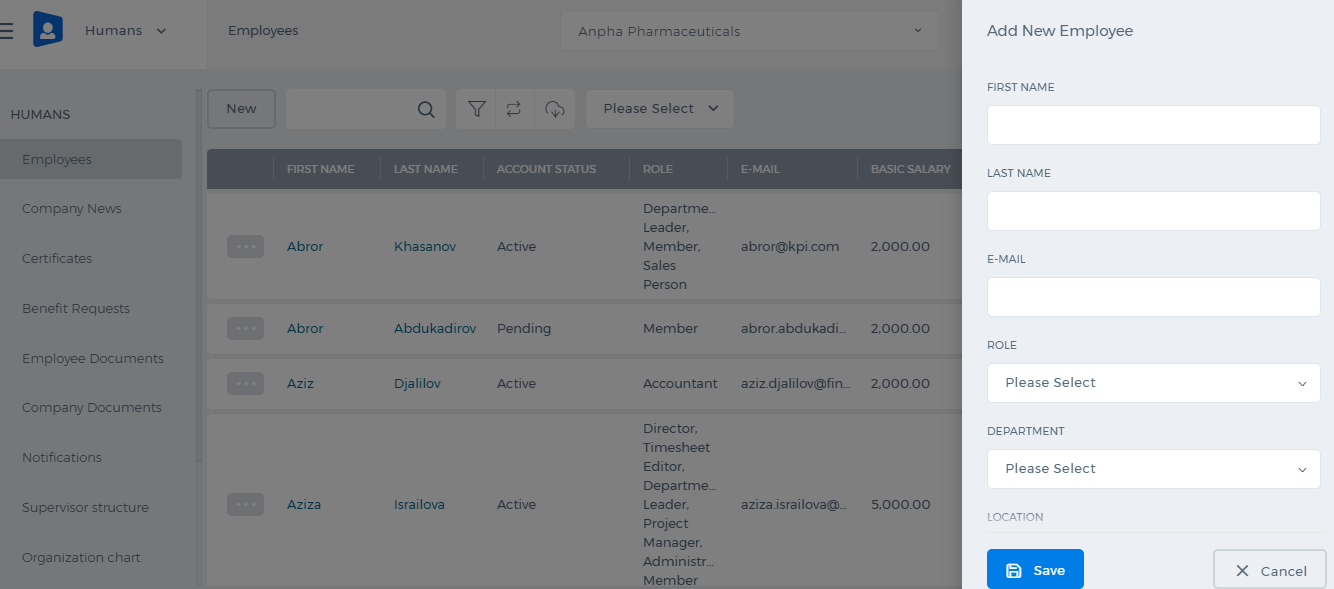
Task: Select the abror@kpi.com email cell
Action: click(790, 247)
